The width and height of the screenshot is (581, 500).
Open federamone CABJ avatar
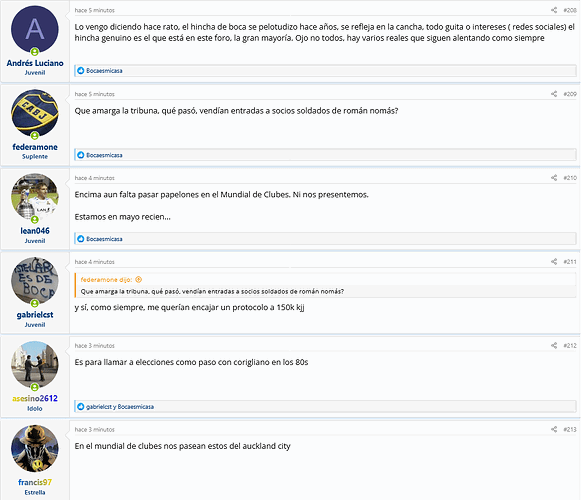(x=35, y=113)
